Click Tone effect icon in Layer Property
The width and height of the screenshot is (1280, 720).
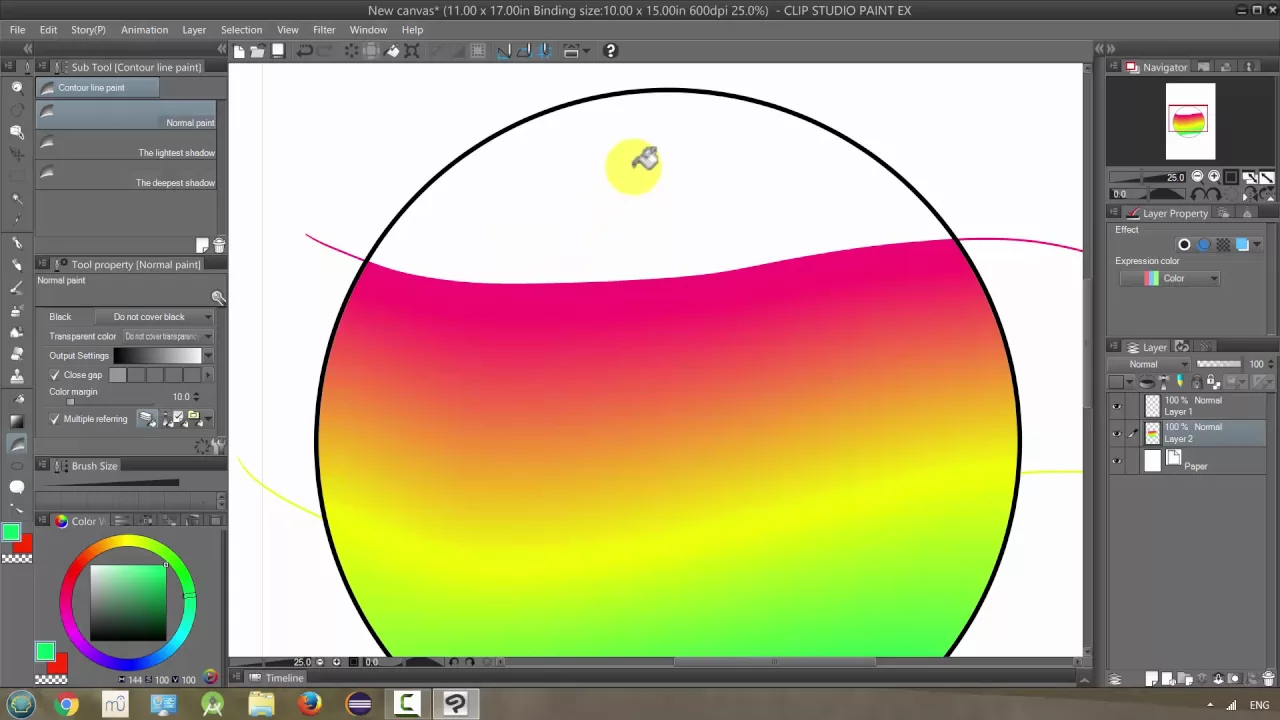(x=1223, y=245)
